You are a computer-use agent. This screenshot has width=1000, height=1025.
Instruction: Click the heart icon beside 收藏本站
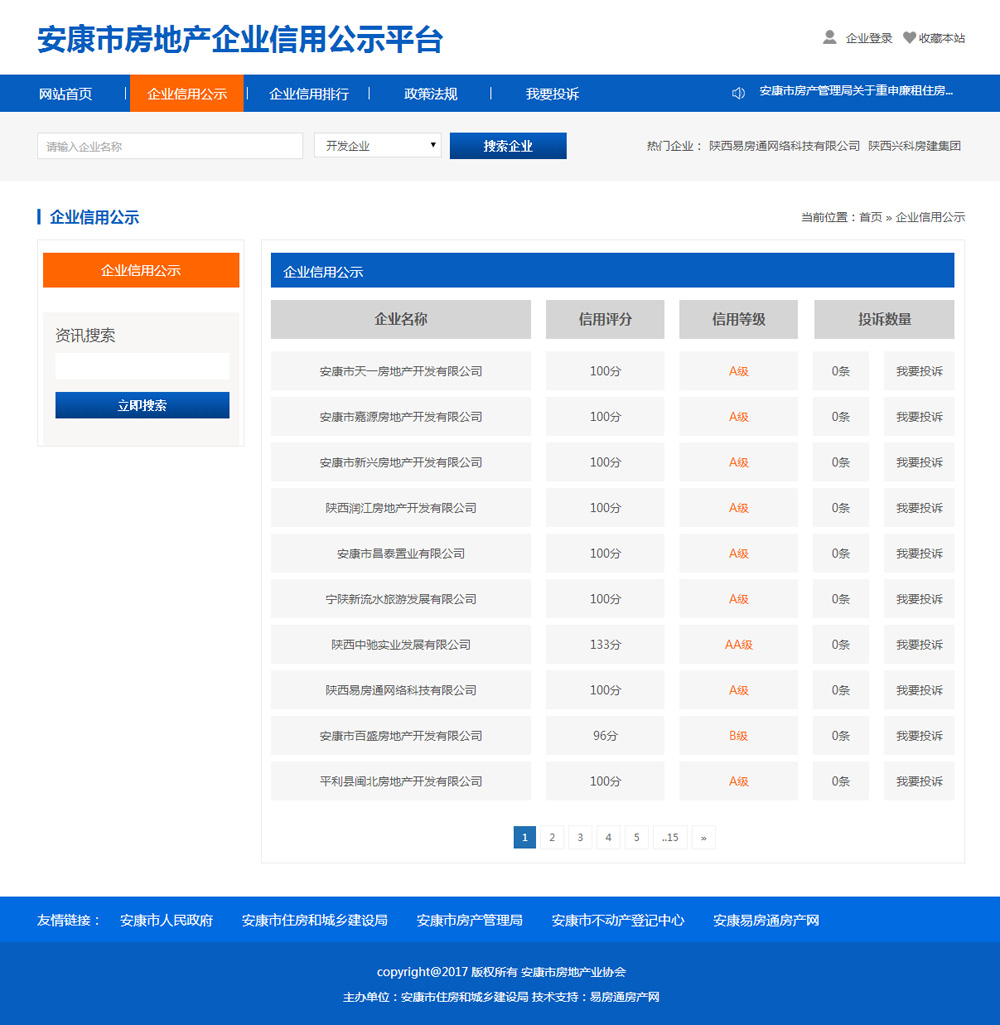pyautogui.click(x=909, y=38)
